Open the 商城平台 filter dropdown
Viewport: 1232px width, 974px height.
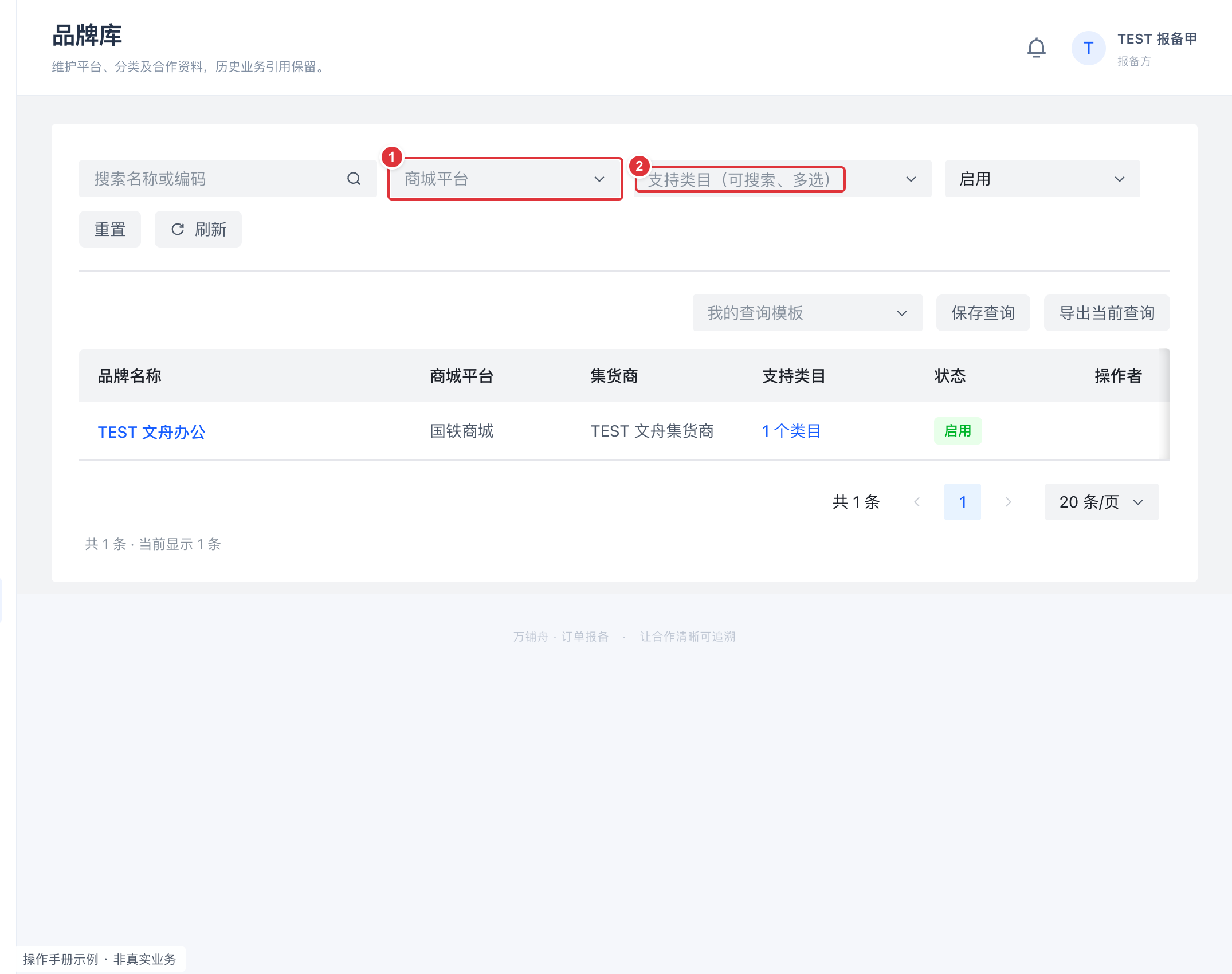coord(505,179)
